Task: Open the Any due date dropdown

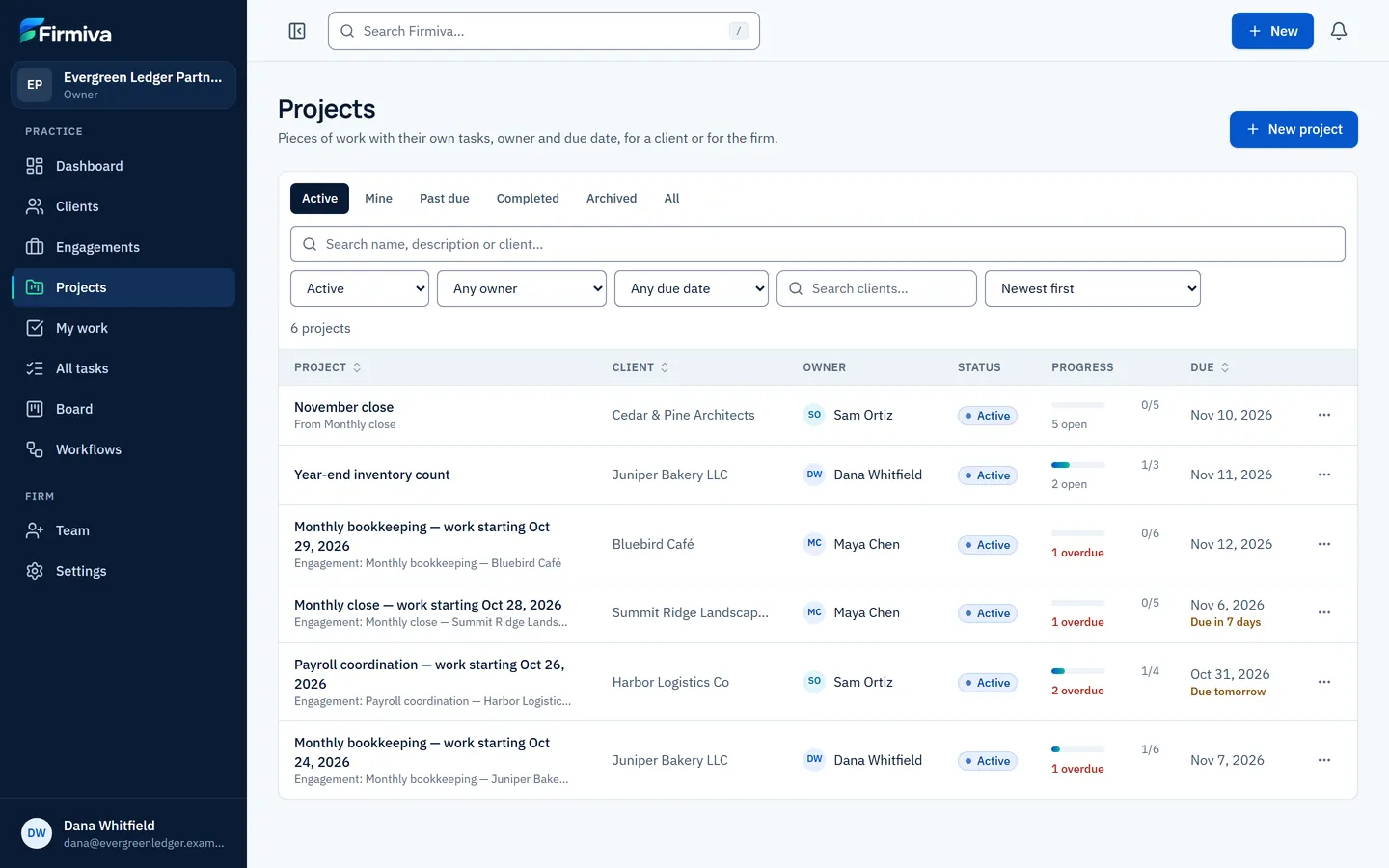Action: click(x=692, y=288)
